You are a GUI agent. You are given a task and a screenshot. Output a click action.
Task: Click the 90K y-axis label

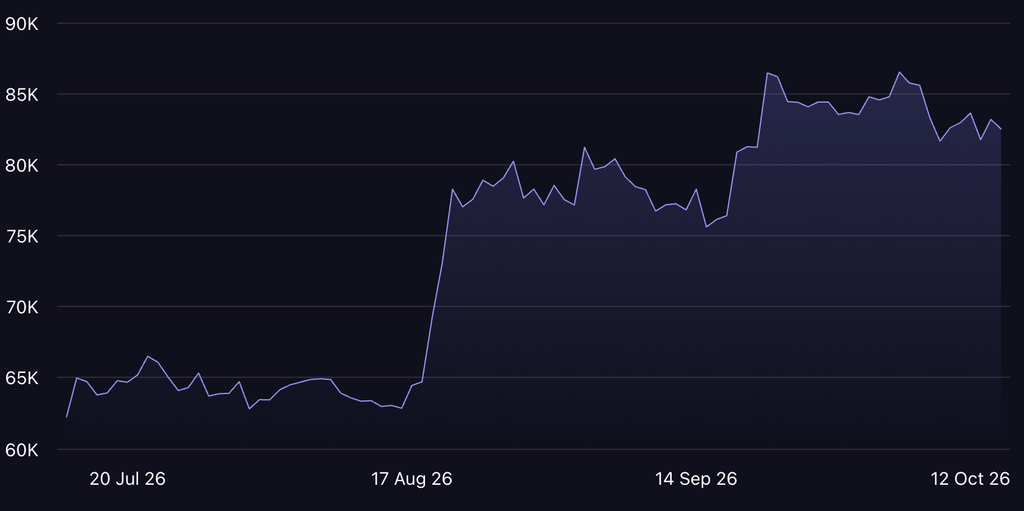22,24
